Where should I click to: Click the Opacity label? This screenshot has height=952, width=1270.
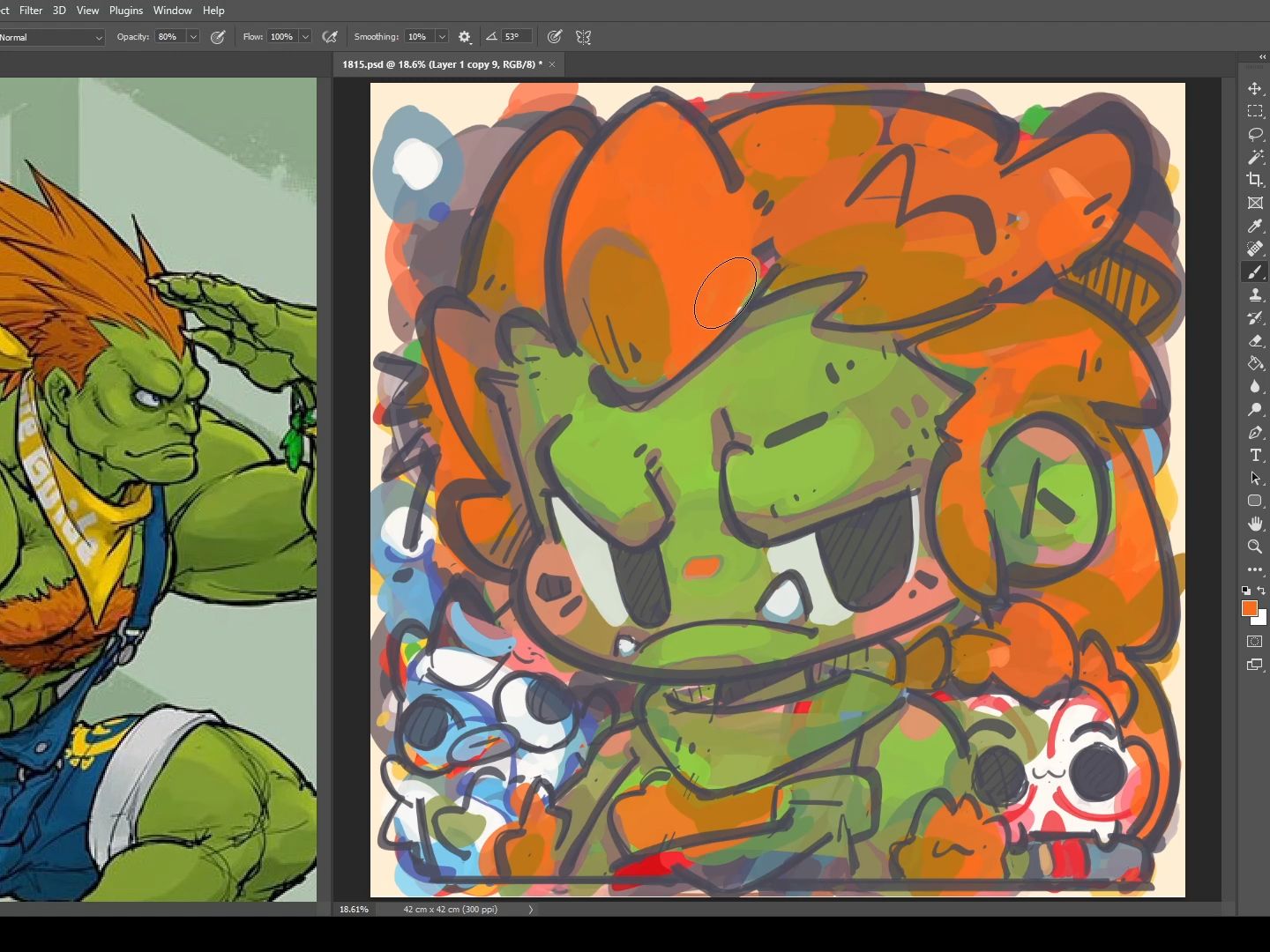(133, 37)
